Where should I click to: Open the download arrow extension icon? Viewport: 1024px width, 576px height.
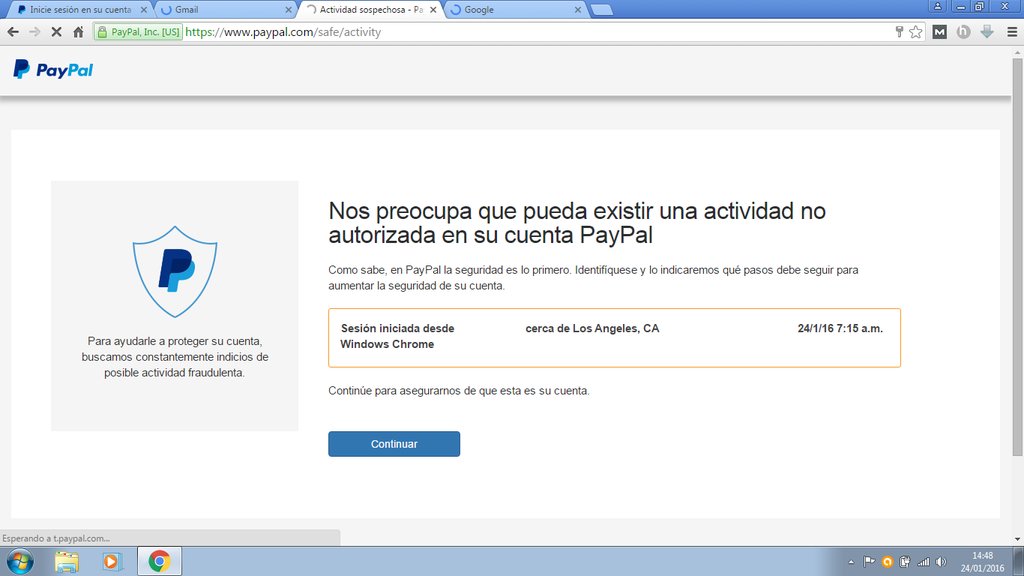(x=987, y=32)
